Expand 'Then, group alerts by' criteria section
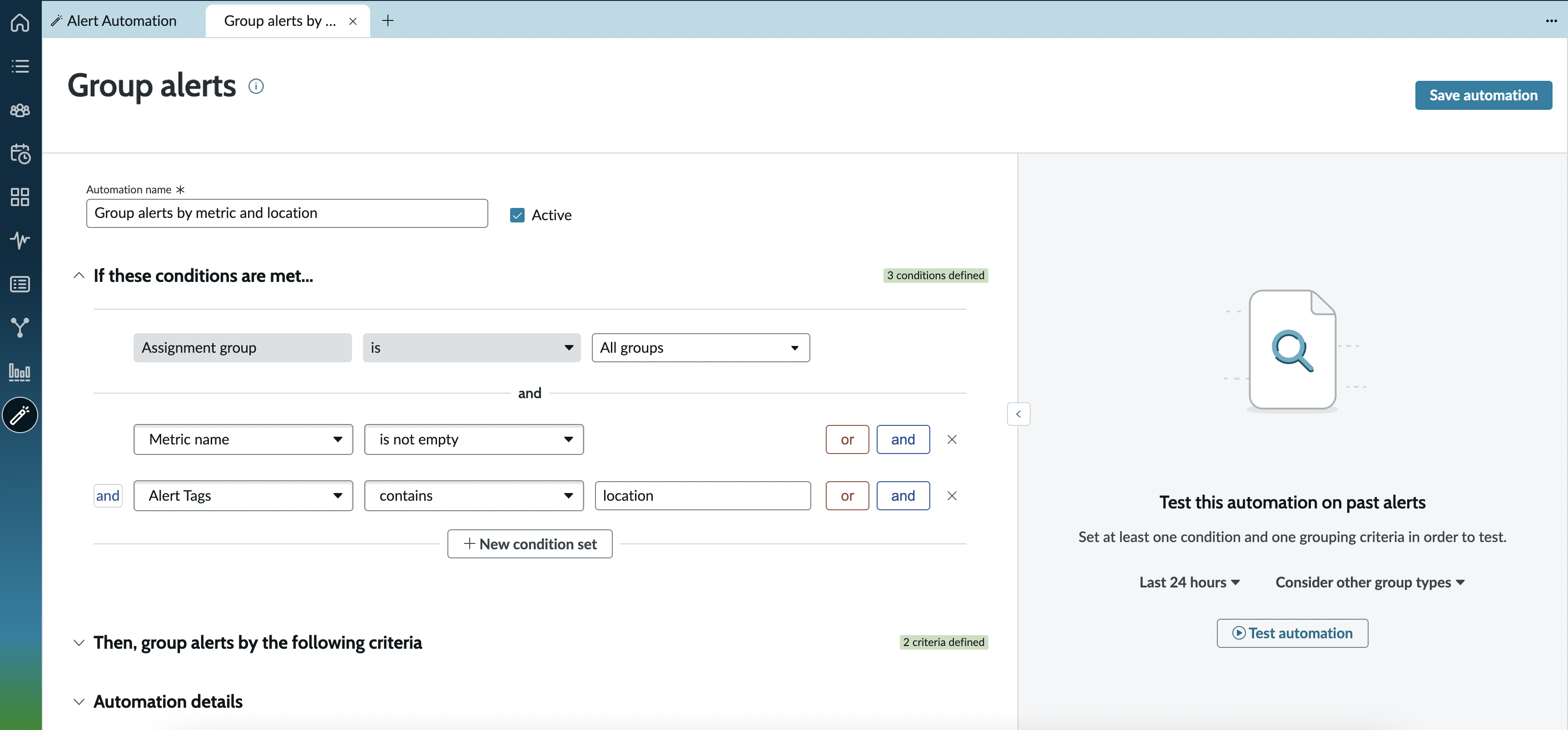The width and height of the screenshot is (1568, 730). (79, 642)
